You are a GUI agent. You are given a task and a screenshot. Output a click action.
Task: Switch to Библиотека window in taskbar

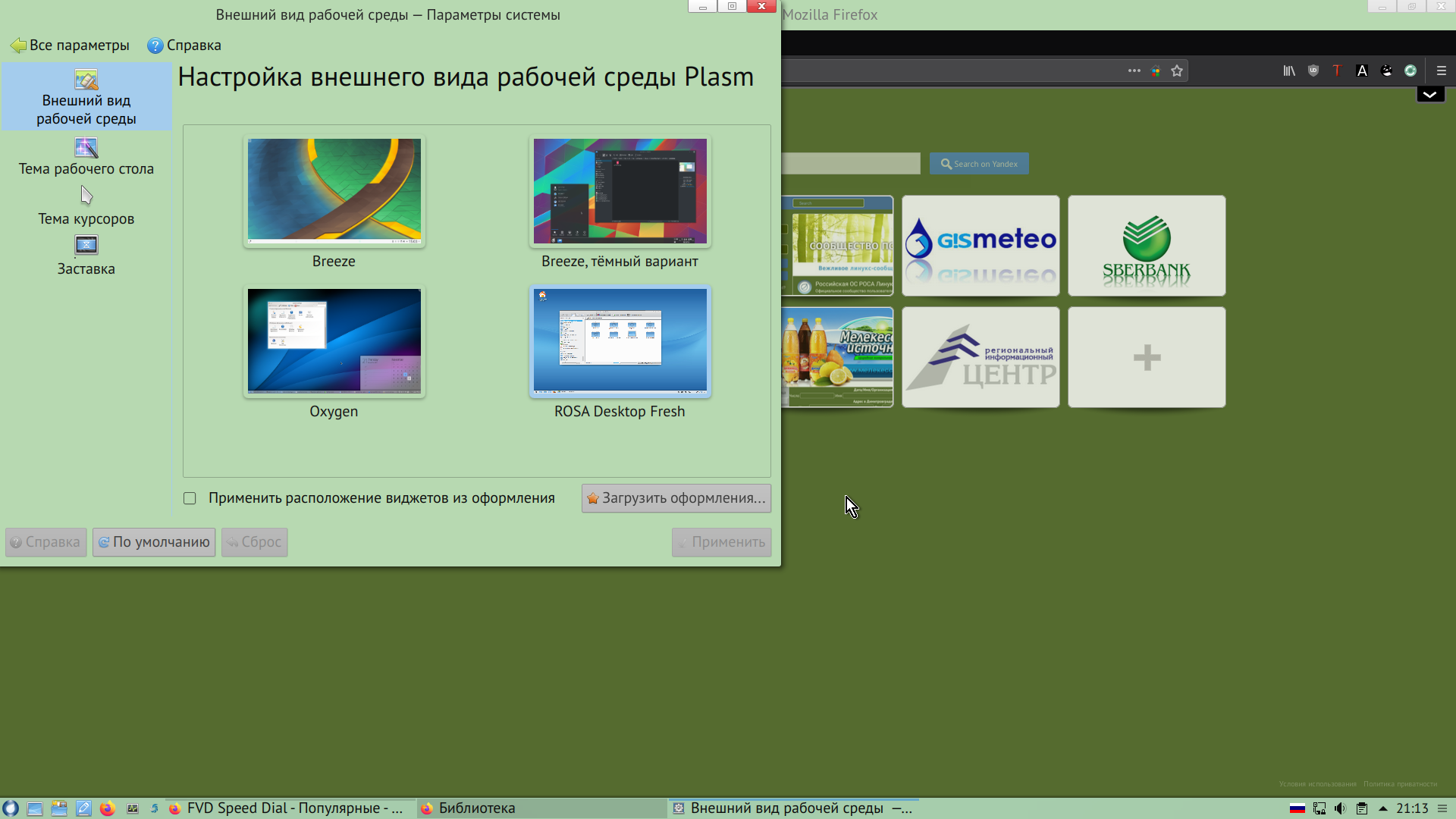coord(476,808)
